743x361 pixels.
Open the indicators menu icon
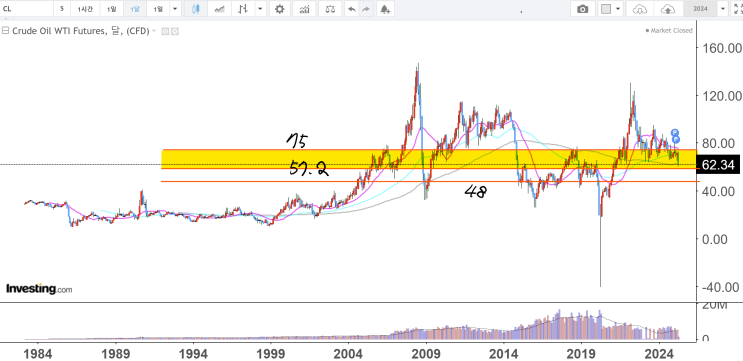pos(305,9)
